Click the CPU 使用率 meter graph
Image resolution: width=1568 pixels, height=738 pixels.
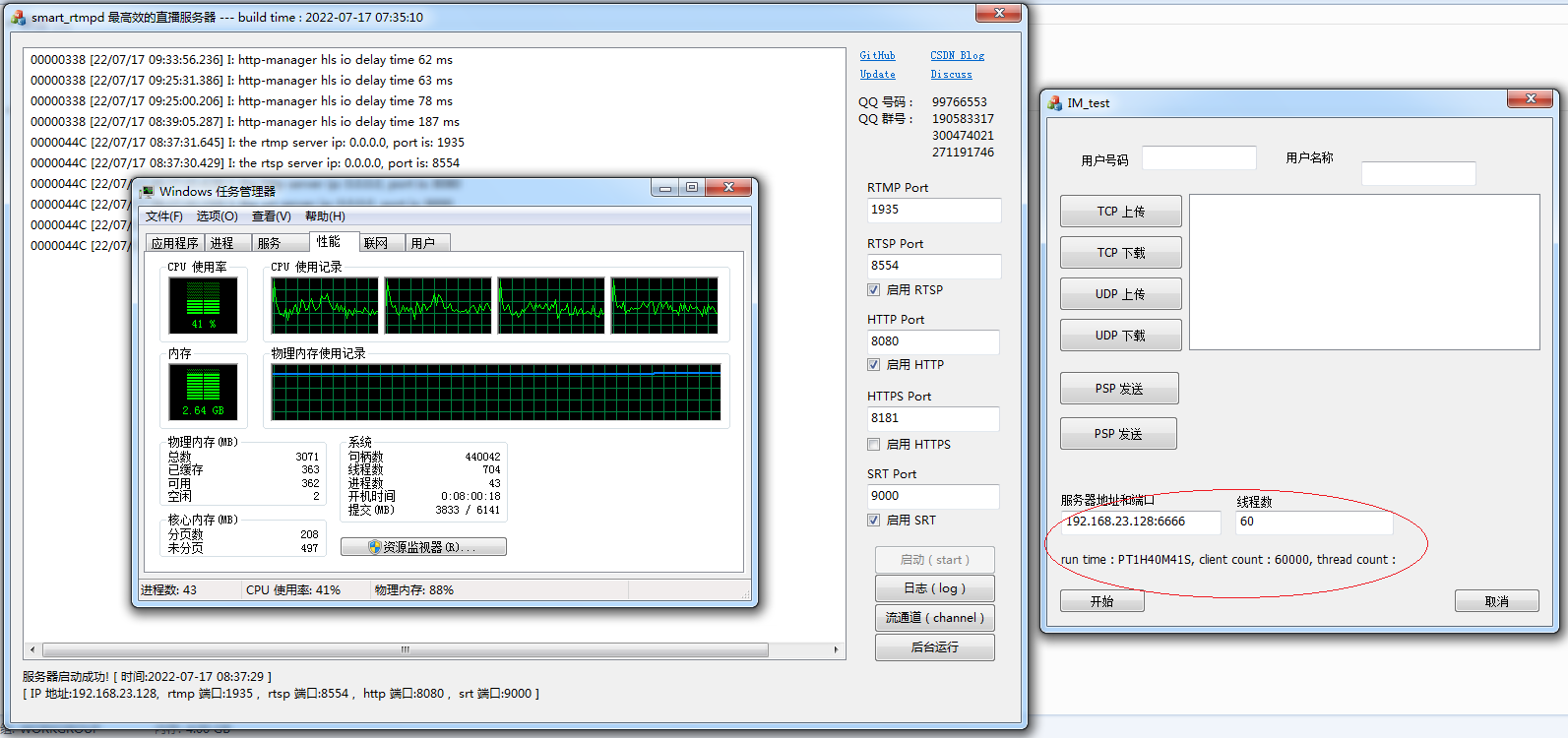coord(203,305)
